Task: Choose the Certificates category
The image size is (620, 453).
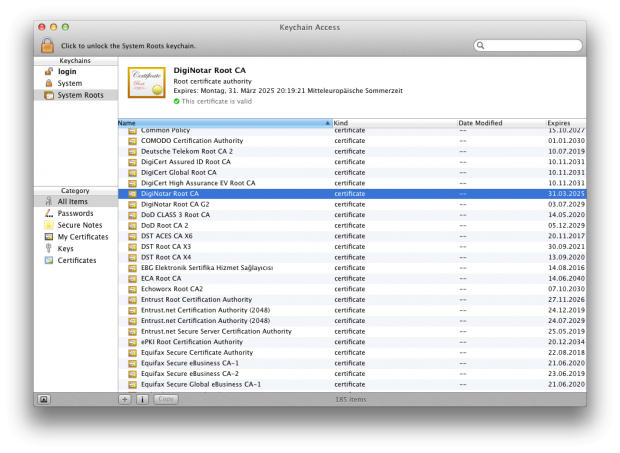Action: (77, 260)
